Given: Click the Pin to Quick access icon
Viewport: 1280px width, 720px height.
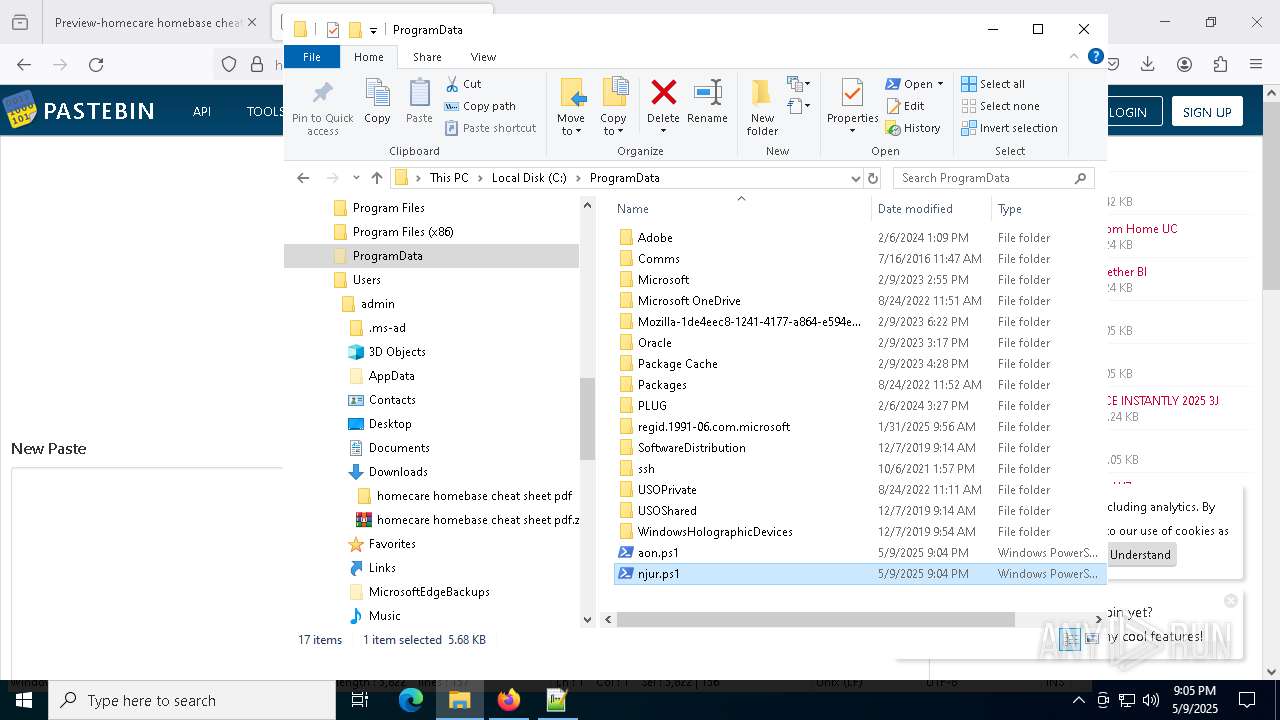Looking at the screenshot, I should coord(322,108).
